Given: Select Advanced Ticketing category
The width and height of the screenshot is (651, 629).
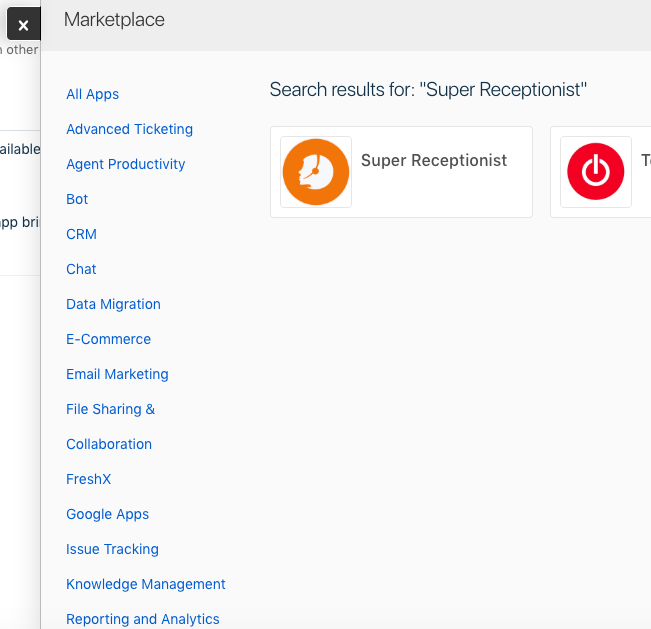Looking at the screenshot, I should [x=130, y=129].
